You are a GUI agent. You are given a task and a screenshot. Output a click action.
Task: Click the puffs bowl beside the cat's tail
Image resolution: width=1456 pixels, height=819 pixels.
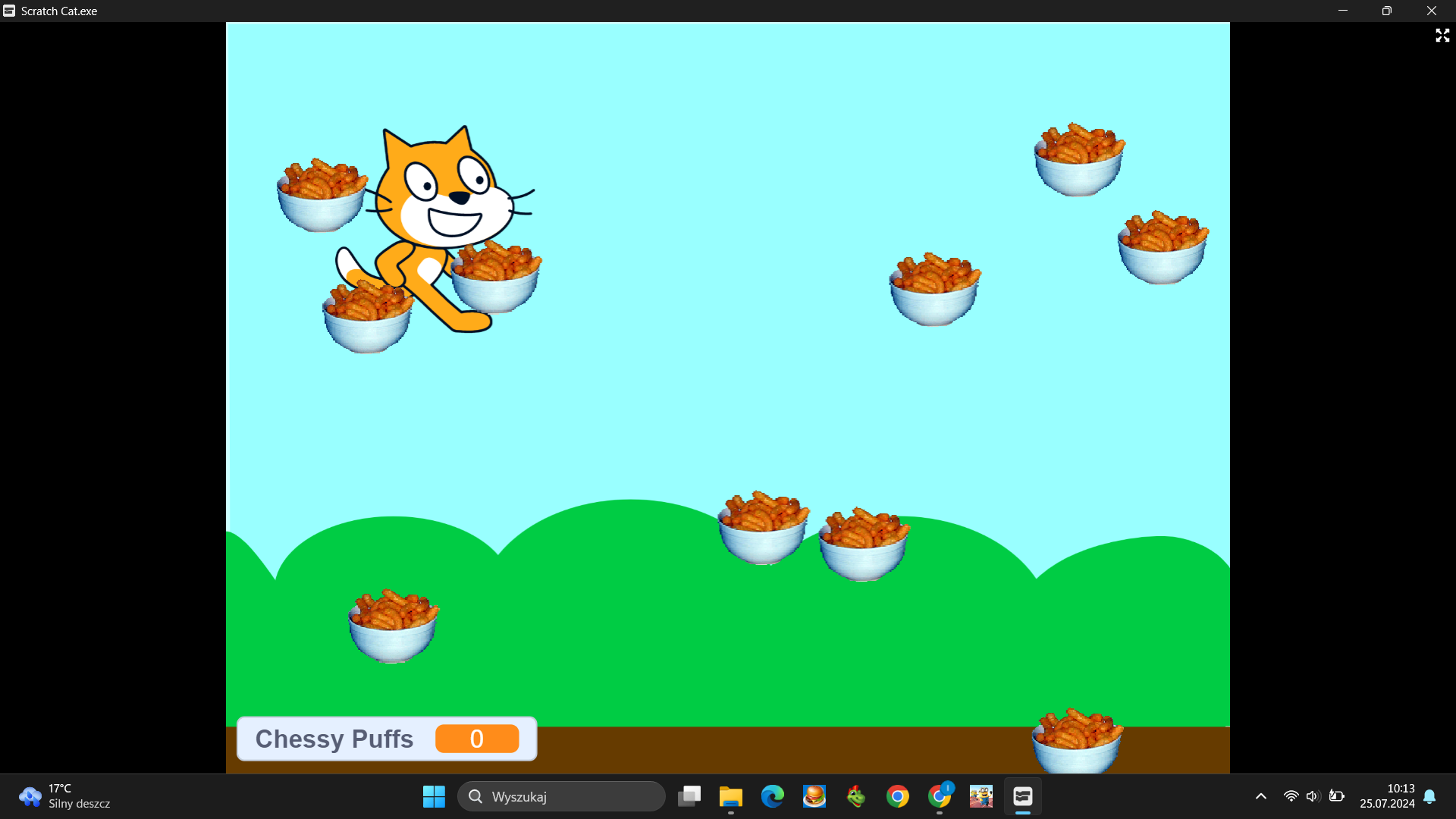pyautogui.click(x=368, y=316)
